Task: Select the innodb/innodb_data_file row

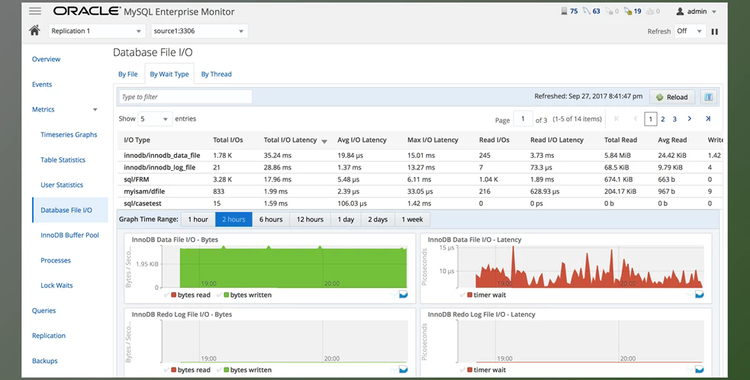Action: point(419,156)
